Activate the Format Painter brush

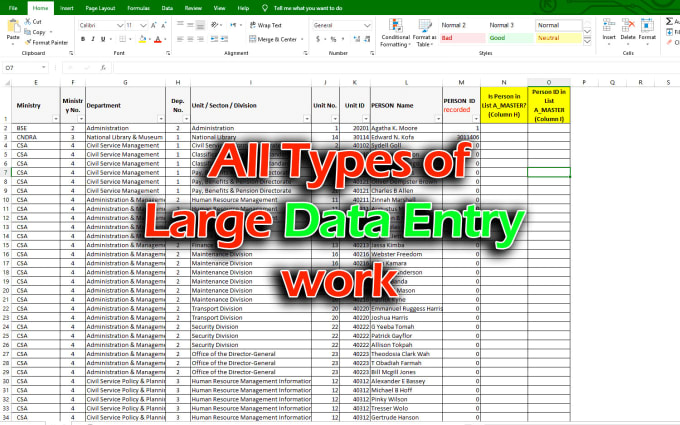tap(28, 42)
